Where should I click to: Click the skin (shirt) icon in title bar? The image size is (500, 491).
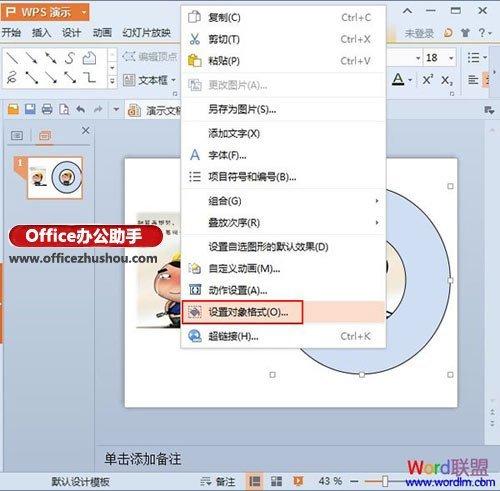[x=465, y=32]
